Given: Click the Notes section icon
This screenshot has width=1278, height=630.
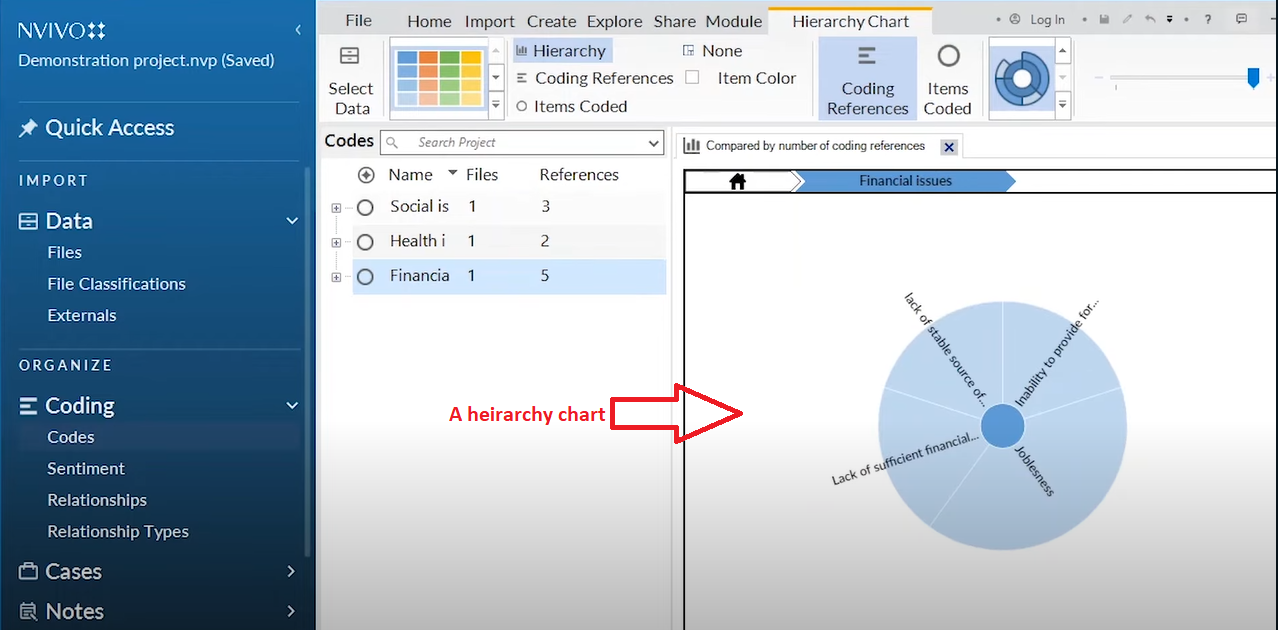Looking at the screenshot, I should (x=28, y=611).
